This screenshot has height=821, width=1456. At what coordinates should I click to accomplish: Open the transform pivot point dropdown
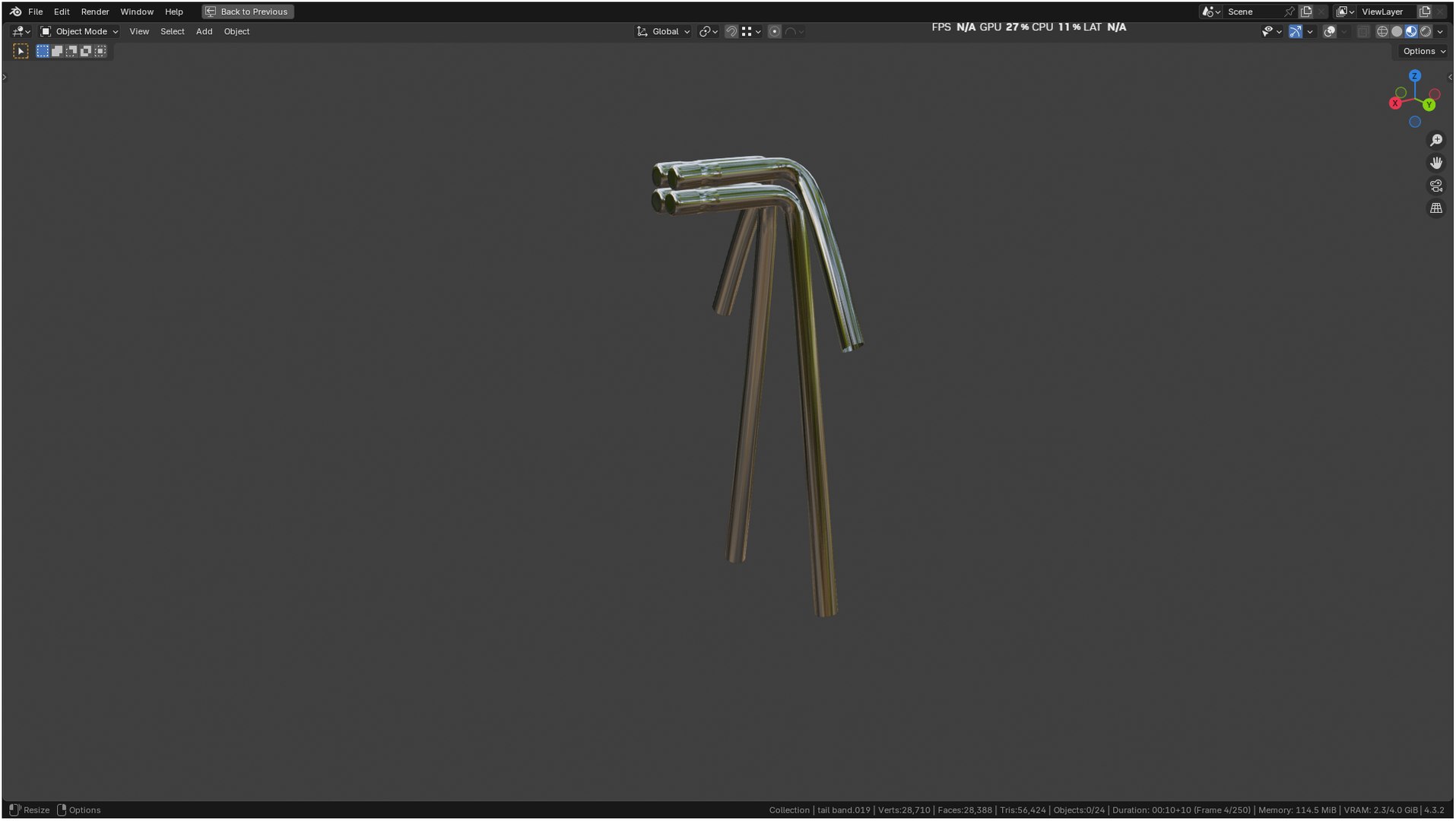[x=709, y=31]
